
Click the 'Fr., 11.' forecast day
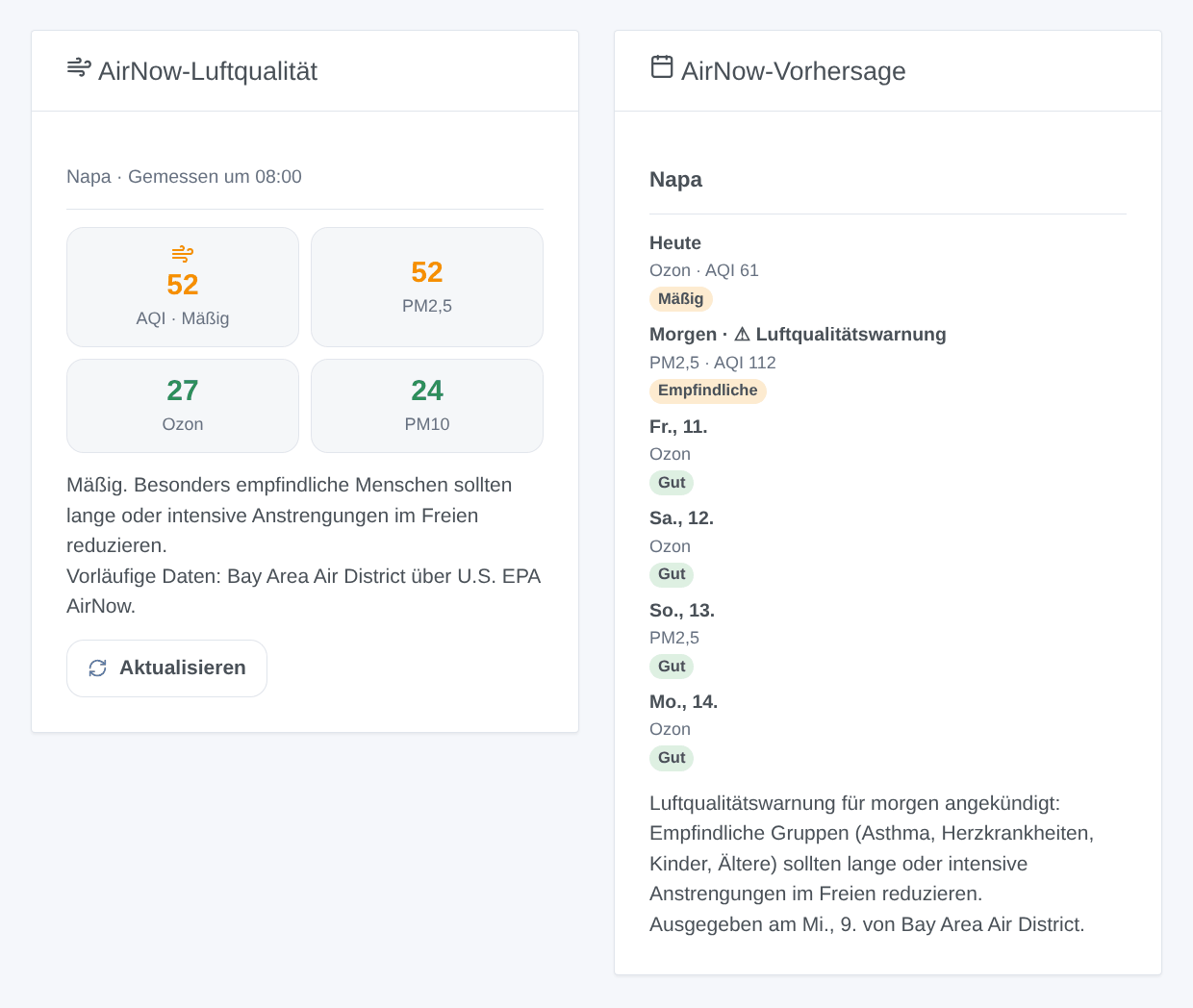pyautogui.click(x=678, y=427)
